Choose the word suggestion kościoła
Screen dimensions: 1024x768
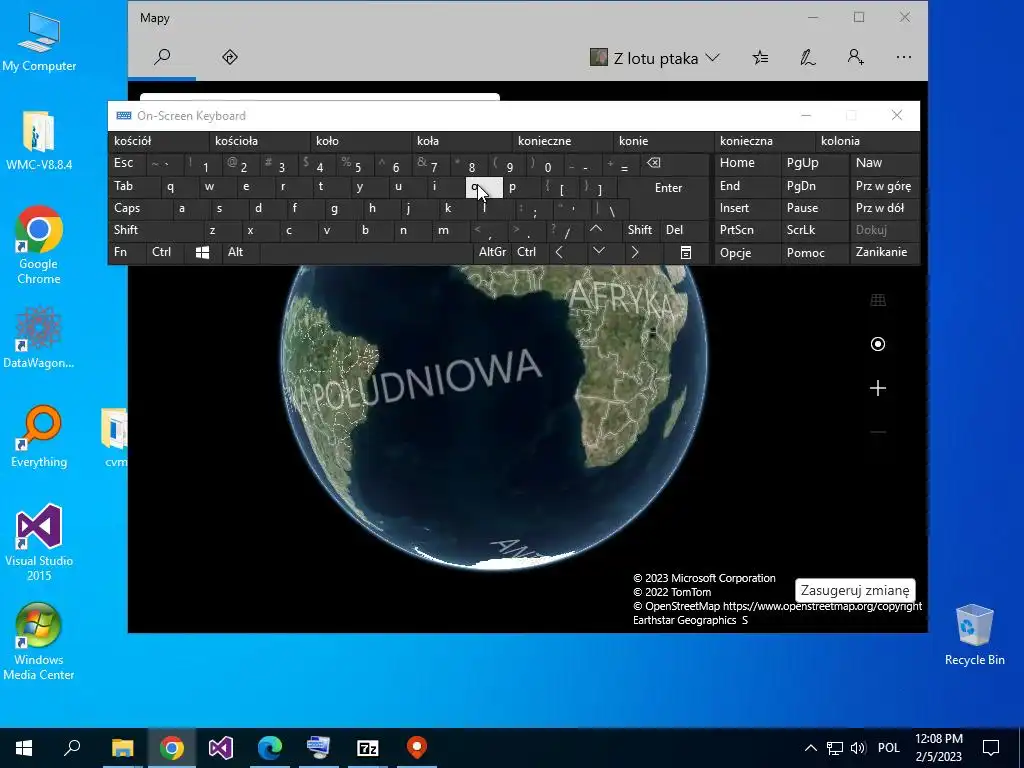(260, 141)
